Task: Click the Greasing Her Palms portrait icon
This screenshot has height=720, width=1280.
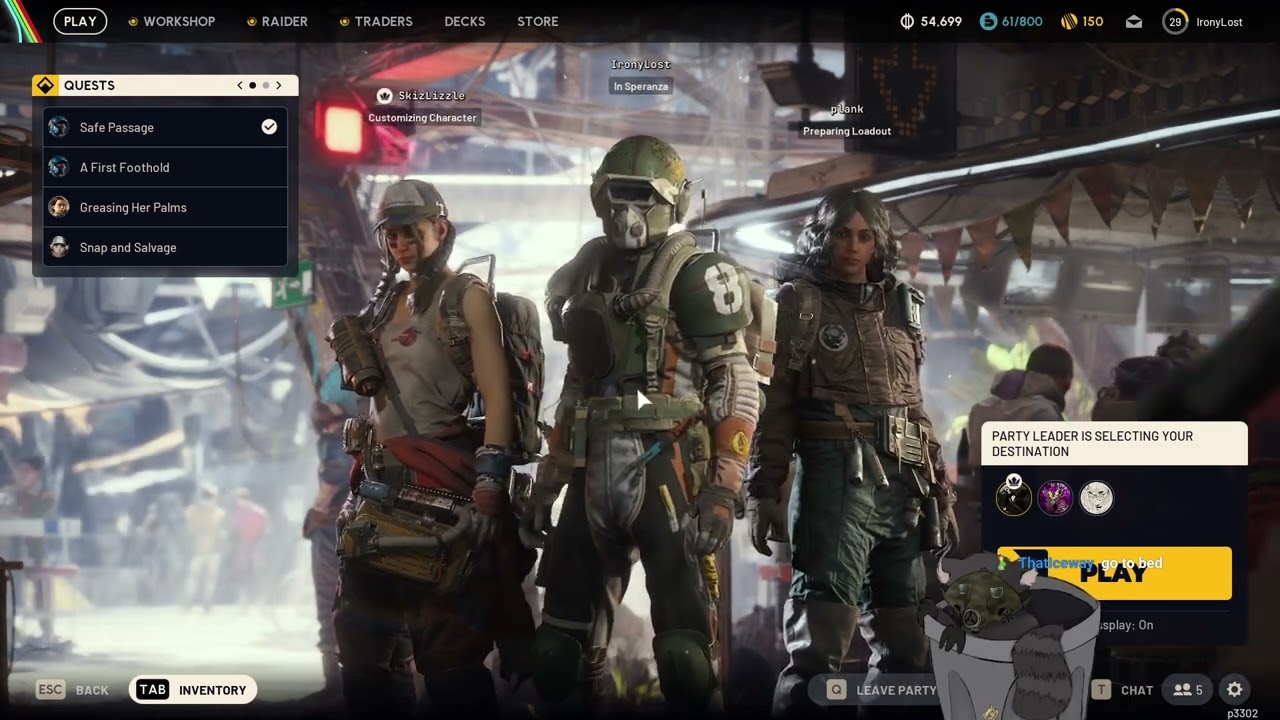Action: tap(59, 207)
